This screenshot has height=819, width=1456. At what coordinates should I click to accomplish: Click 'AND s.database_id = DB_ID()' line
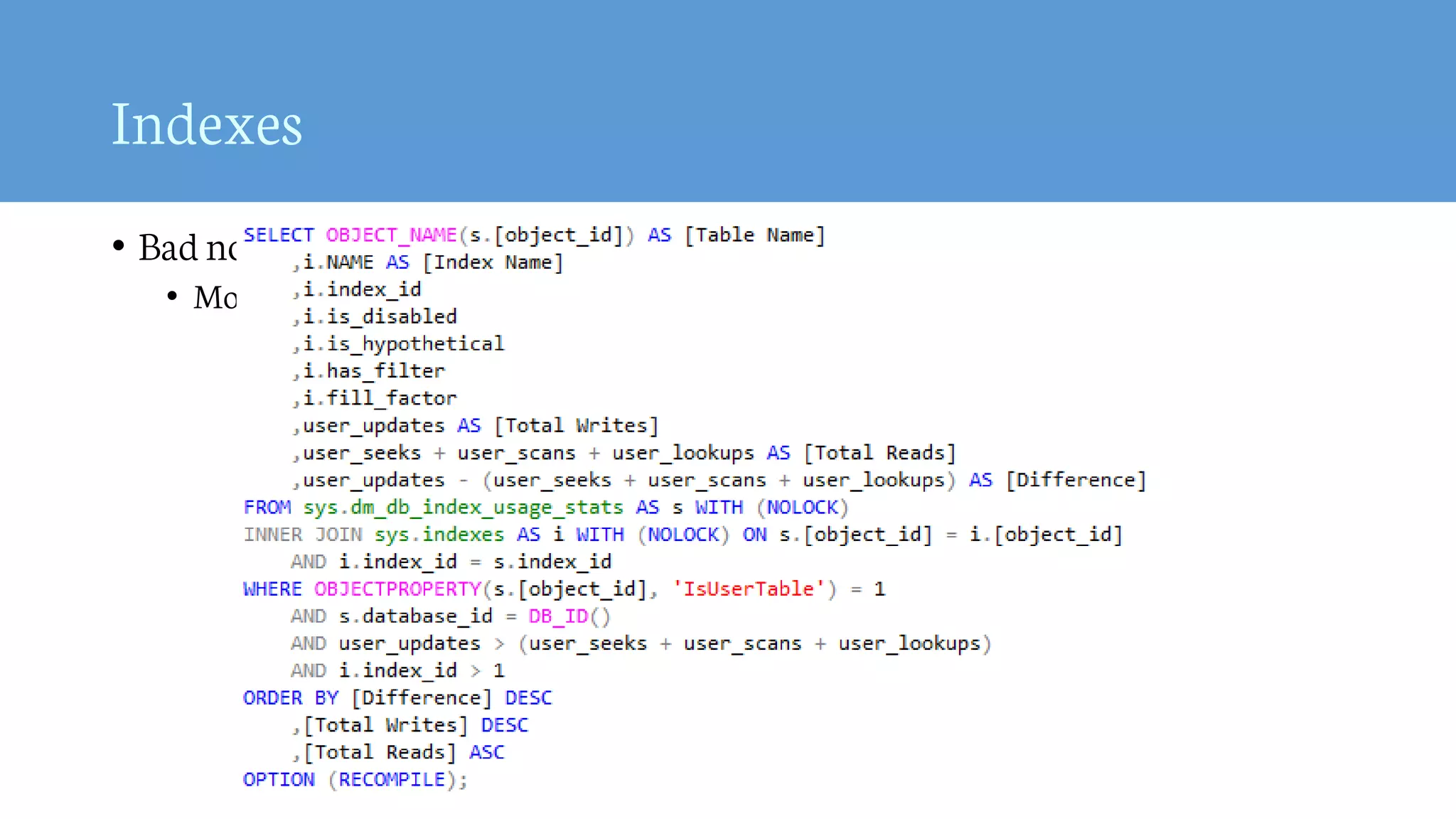(451, 616)
